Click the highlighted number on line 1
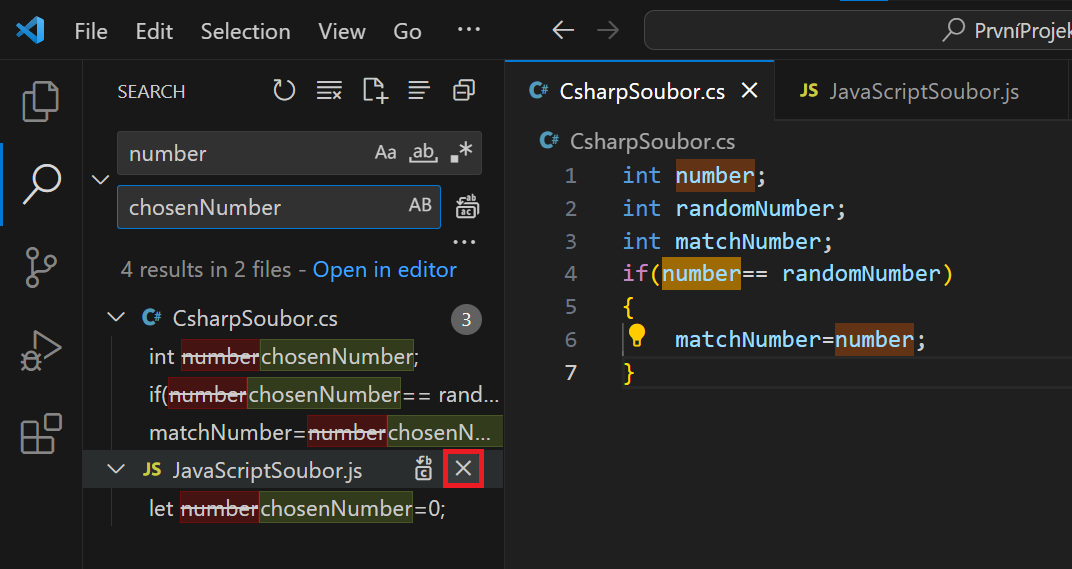This screenshot has width=1072, height=569. tap(715, 176)
